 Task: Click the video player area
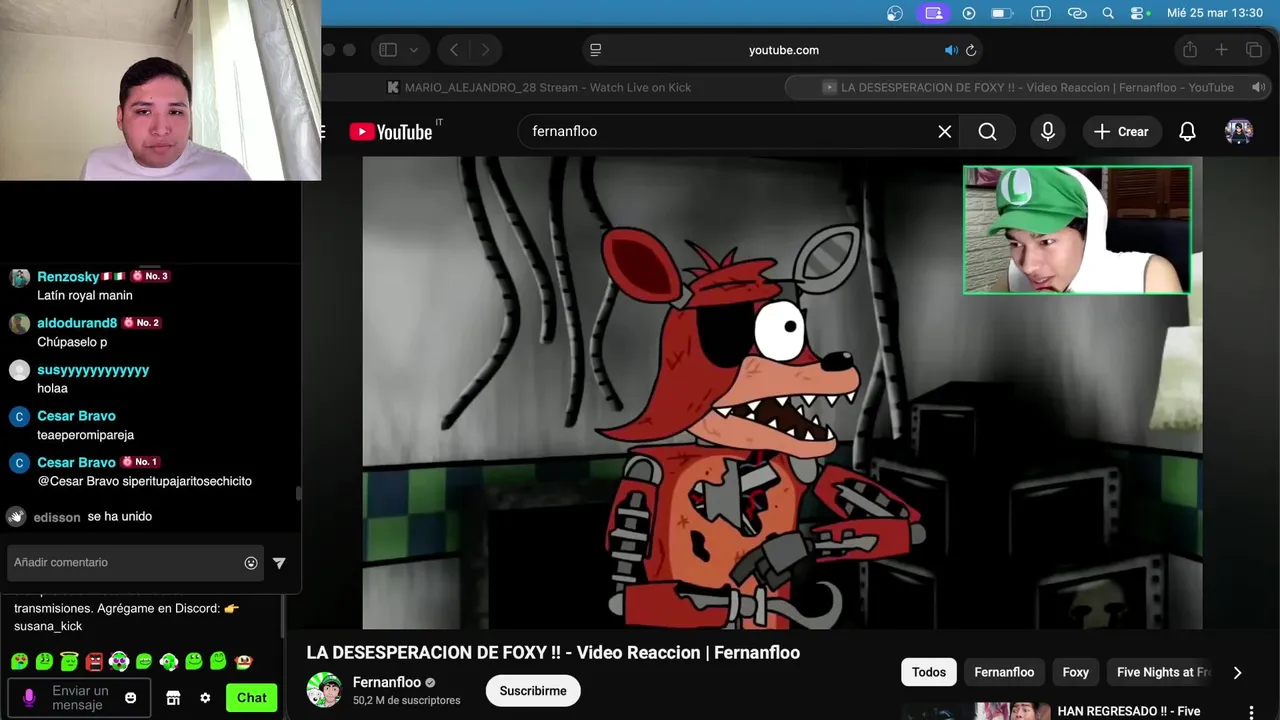tap(782, 392)
